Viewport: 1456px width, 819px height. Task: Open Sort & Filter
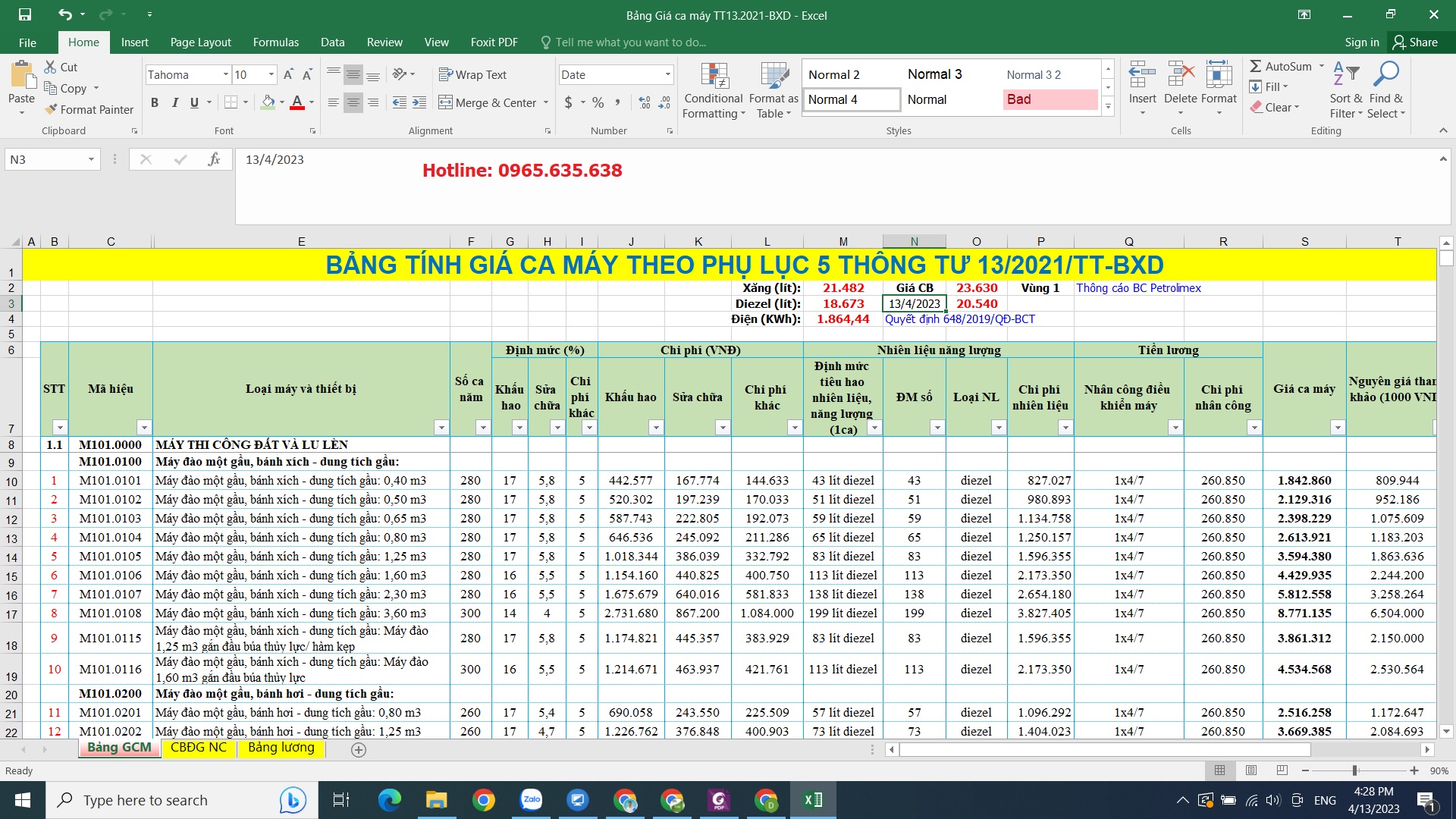[1345, 91]
